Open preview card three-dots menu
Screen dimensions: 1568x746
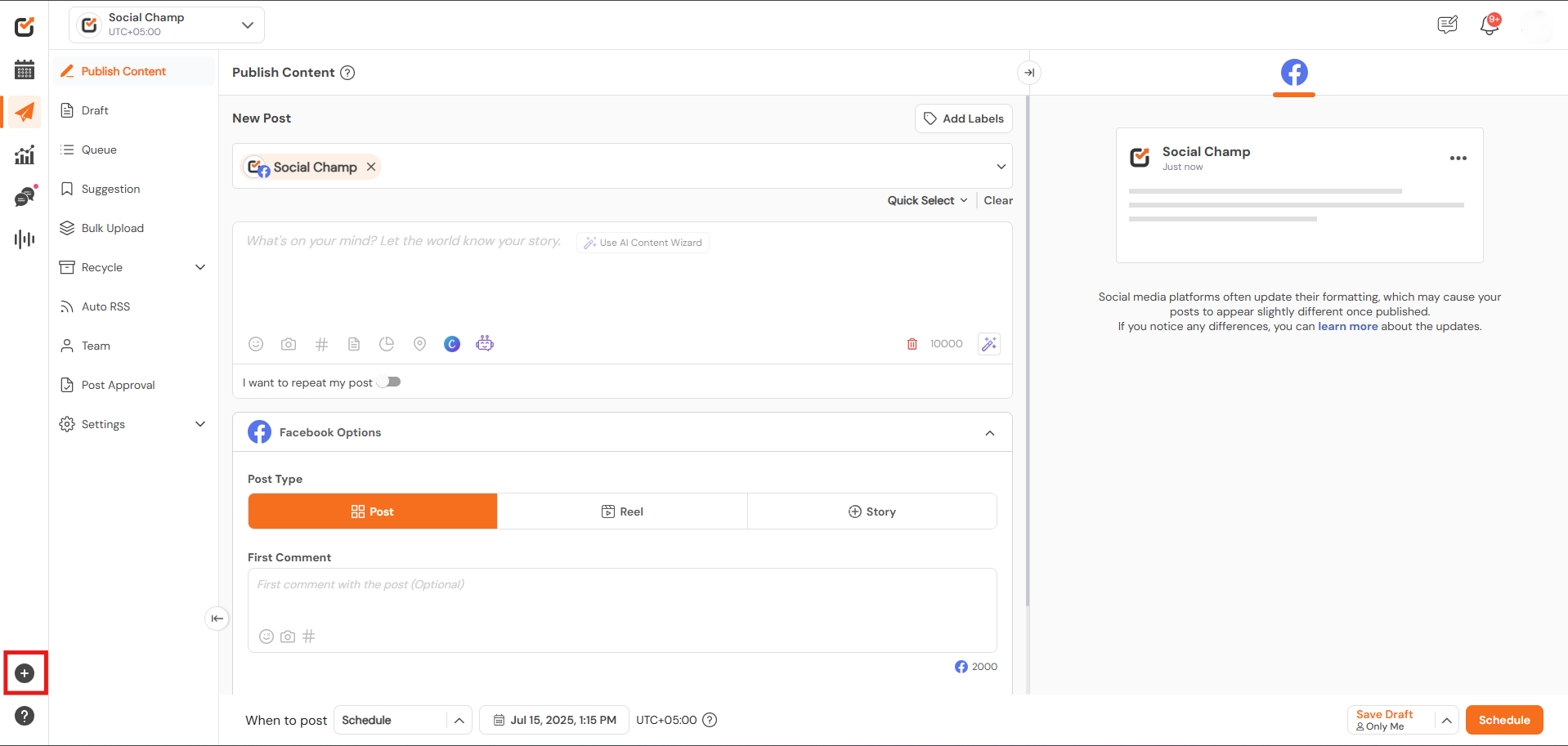pos(1458,158)
